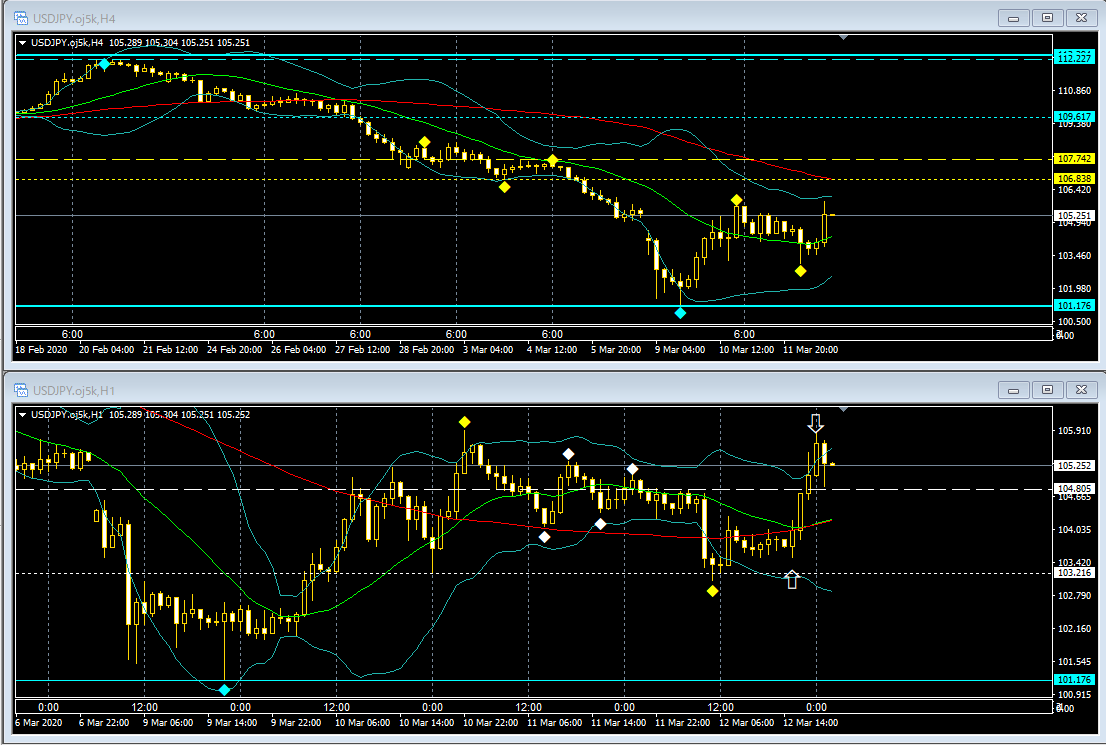The image size is (1106, 745).
Task: Click 11 Mar 20:00 date on H4 time axis
Action: [x=810, y=350]
